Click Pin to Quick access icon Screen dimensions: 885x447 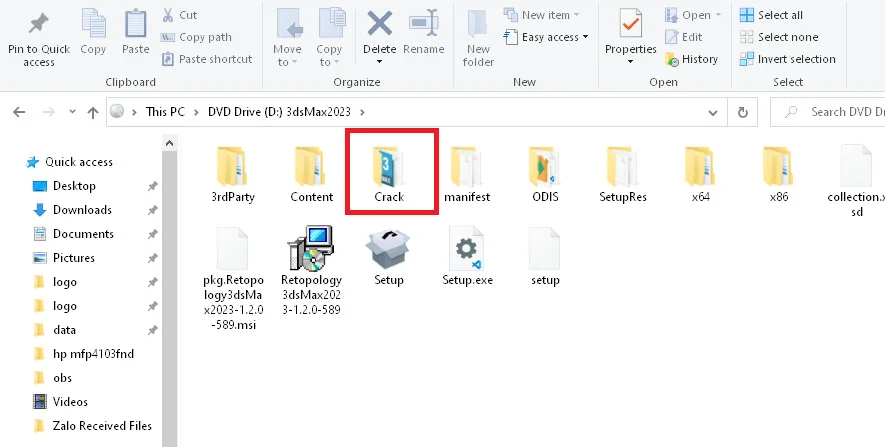coord(38,24)
